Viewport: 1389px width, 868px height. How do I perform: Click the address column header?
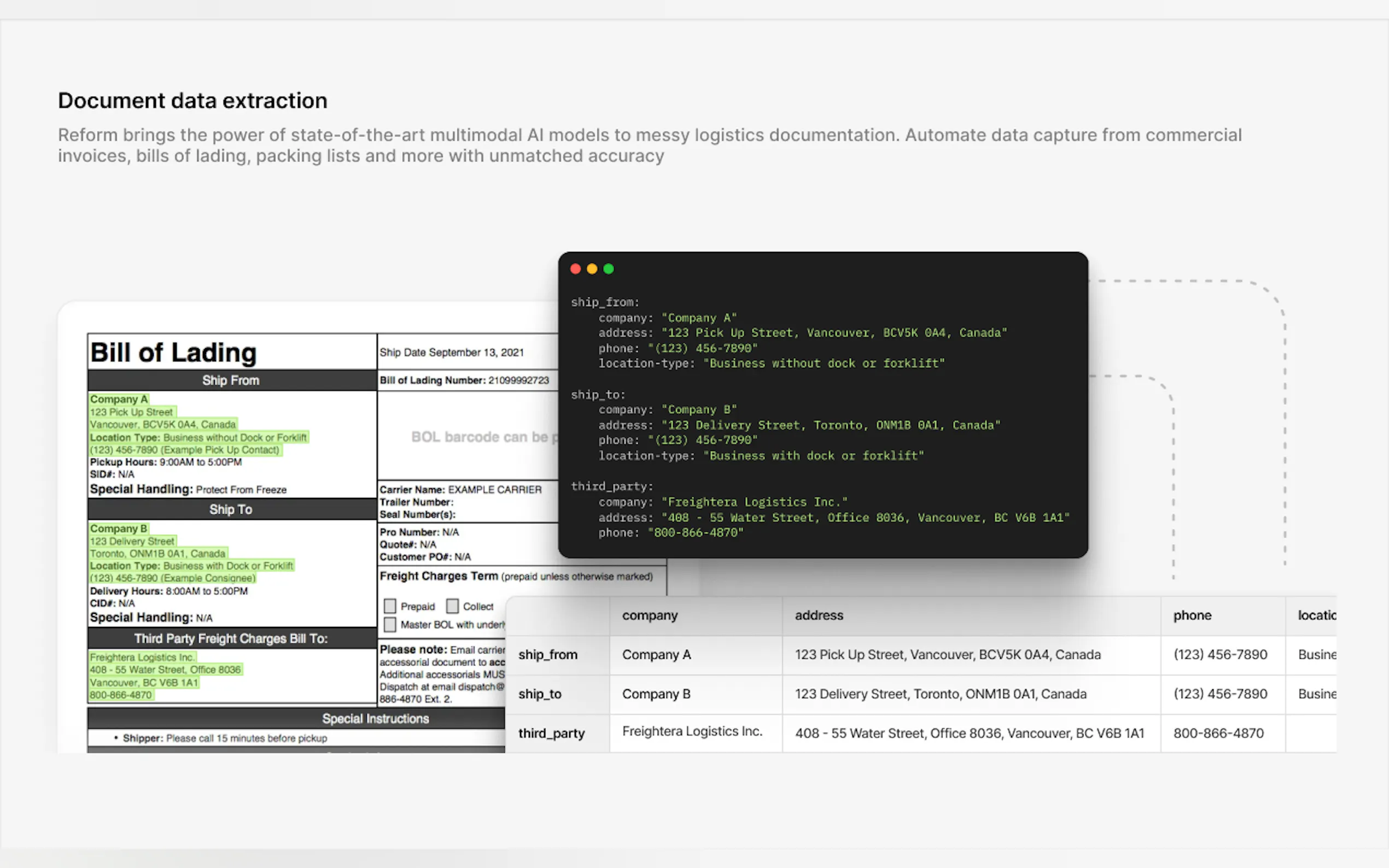point(819,615)
